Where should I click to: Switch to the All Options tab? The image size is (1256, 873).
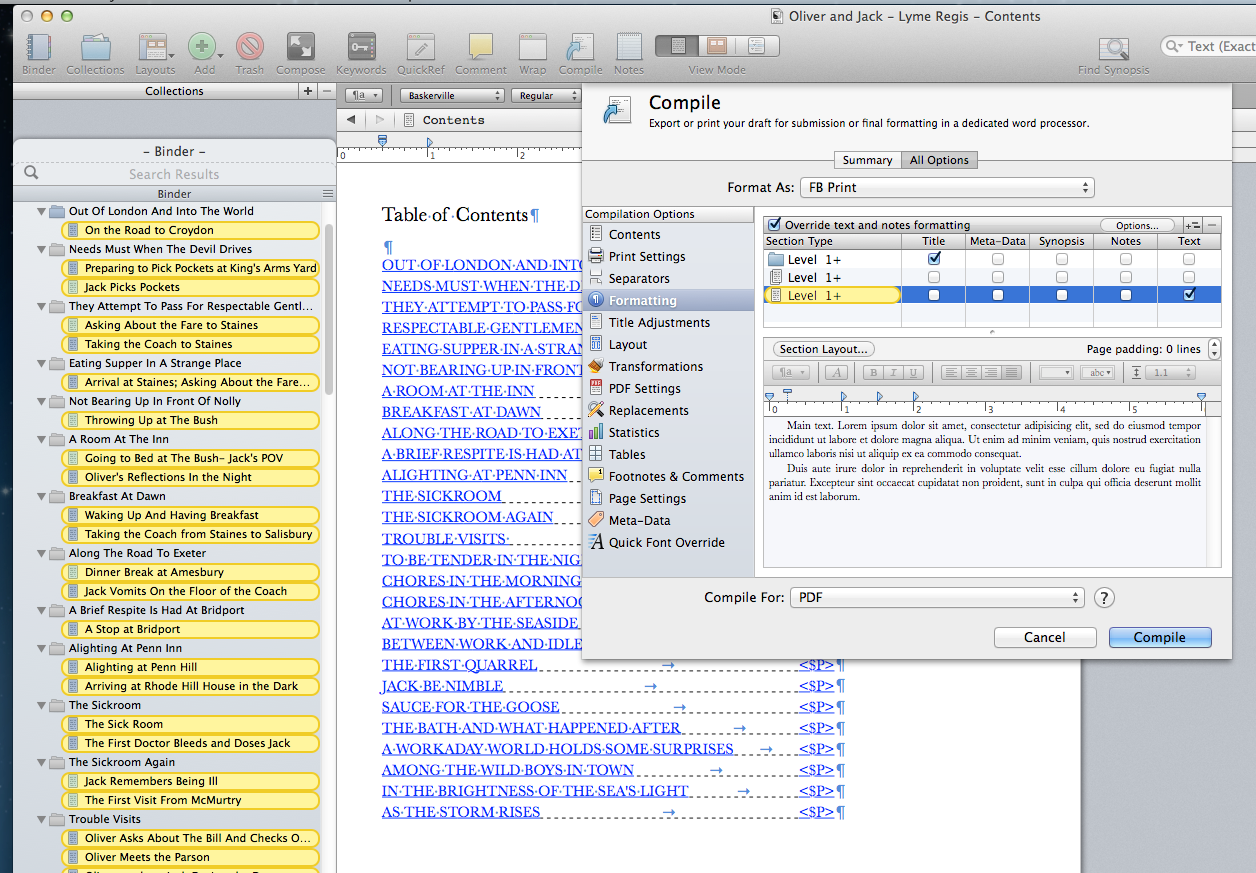(x=939, y=160)
